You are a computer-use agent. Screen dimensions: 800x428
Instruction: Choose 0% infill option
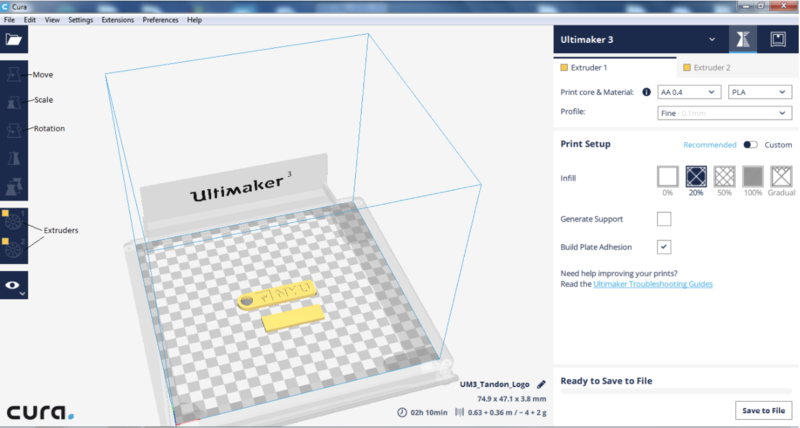pos(668,177)
